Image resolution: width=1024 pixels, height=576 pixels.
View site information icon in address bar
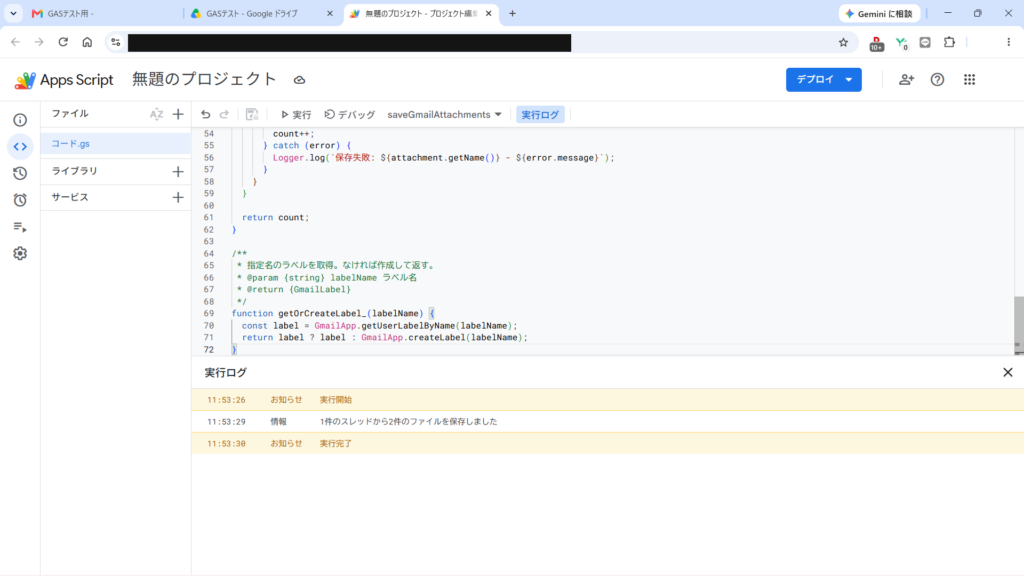pyautogui.click(x=116, y=42)
